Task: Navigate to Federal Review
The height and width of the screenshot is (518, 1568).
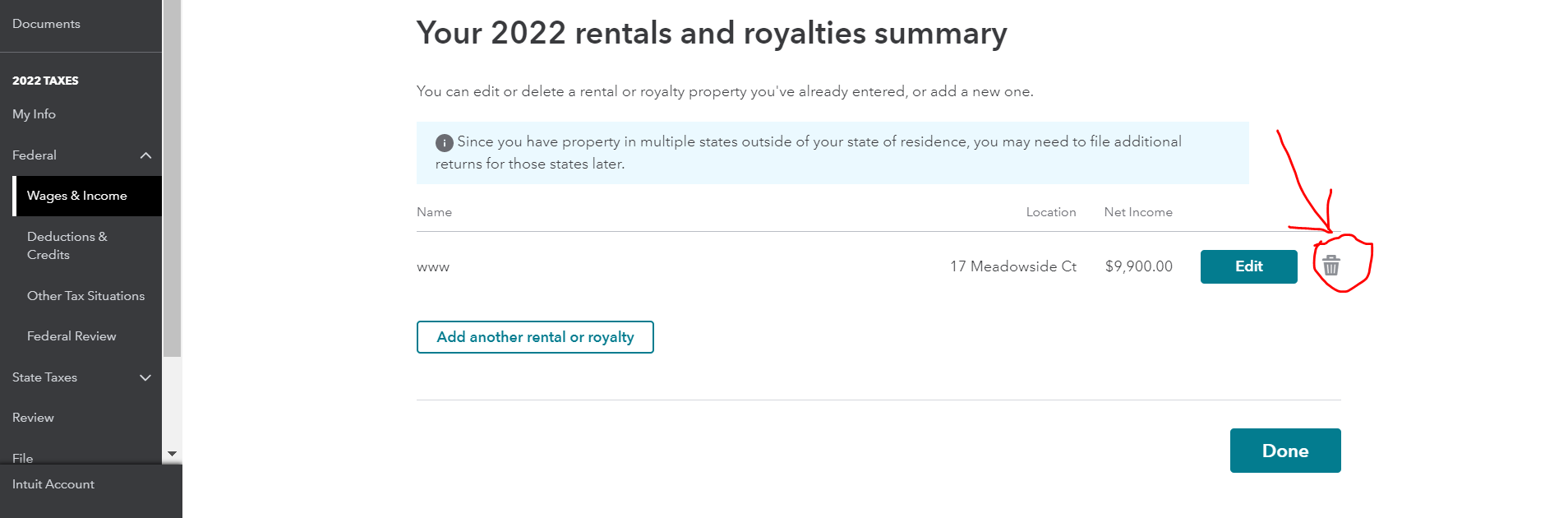Action: pyautogui.click(x=71, y=336)
